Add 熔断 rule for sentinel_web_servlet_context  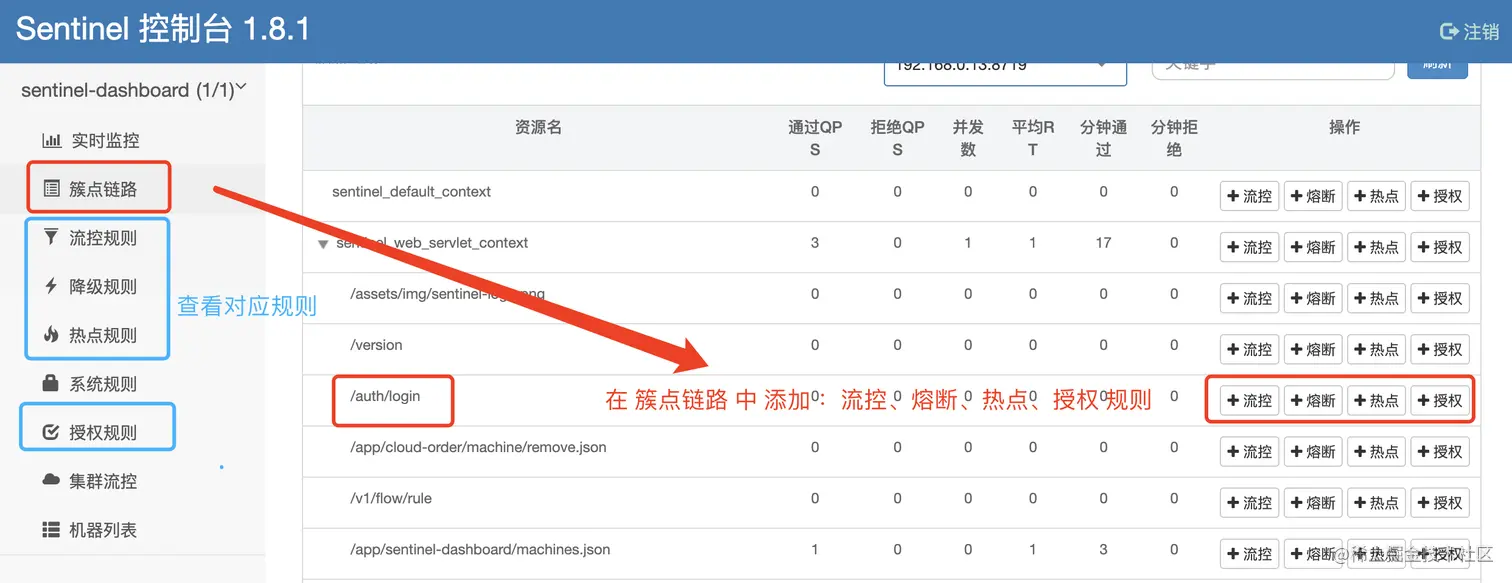(1314, 247)
